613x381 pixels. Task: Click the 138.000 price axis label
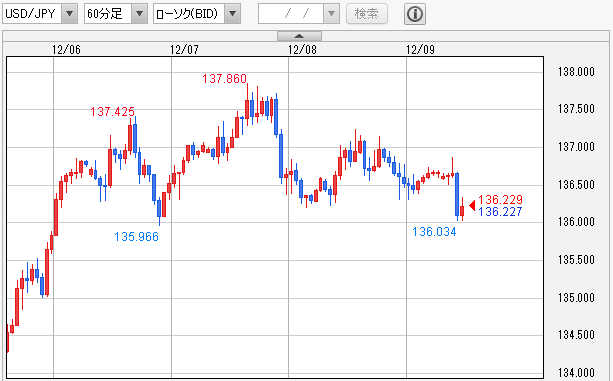point(576,72)
